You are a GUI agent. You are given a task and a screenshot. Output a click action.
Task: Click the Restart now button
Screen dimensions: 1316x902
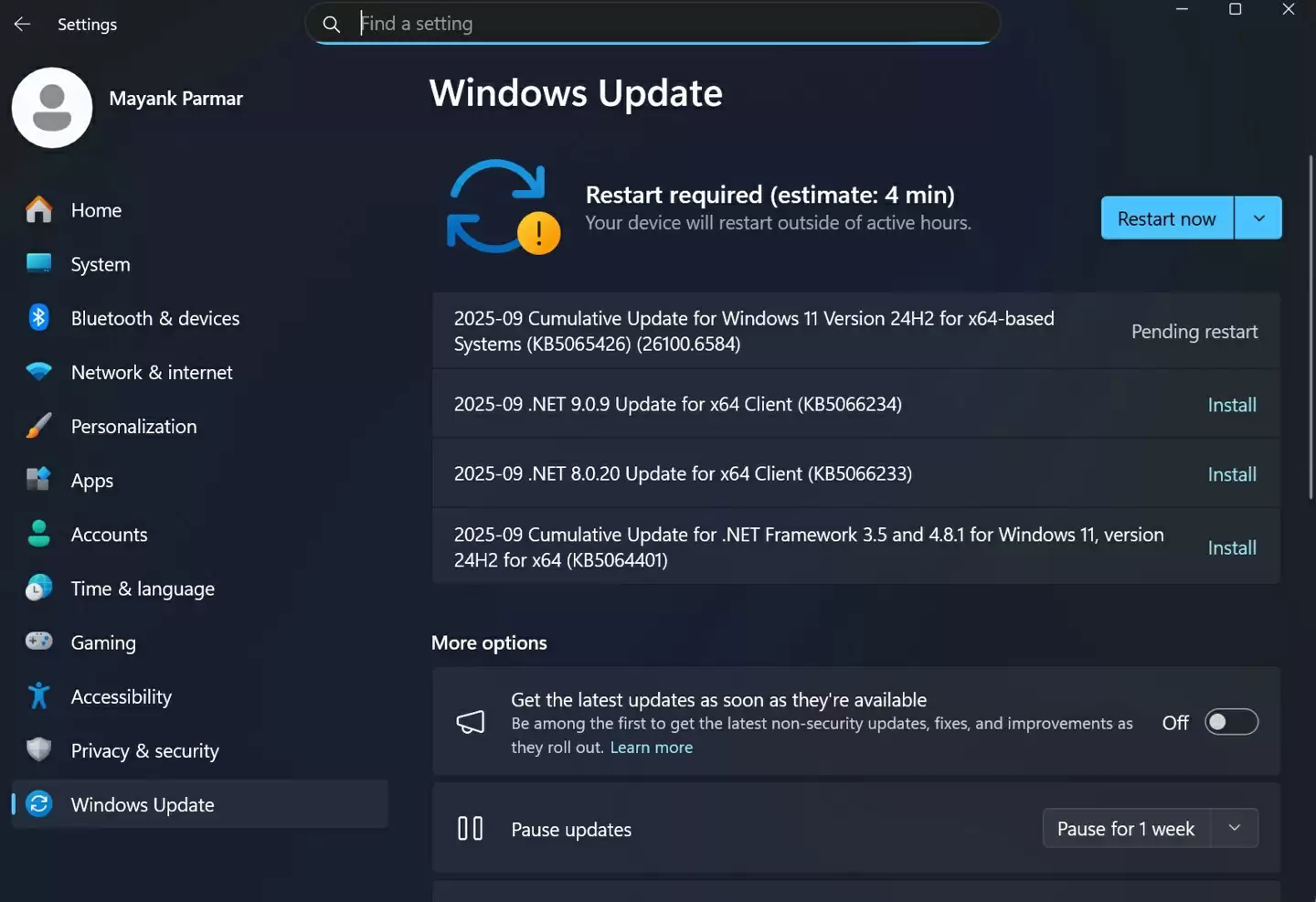coord(1167,218)
